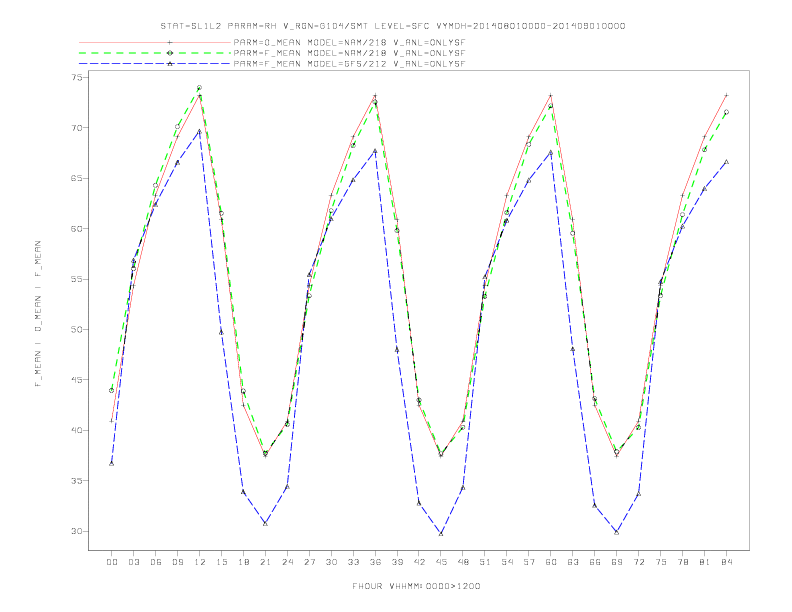
Task: Click x-axis forecast hour label 69
Action: (617, 562)
